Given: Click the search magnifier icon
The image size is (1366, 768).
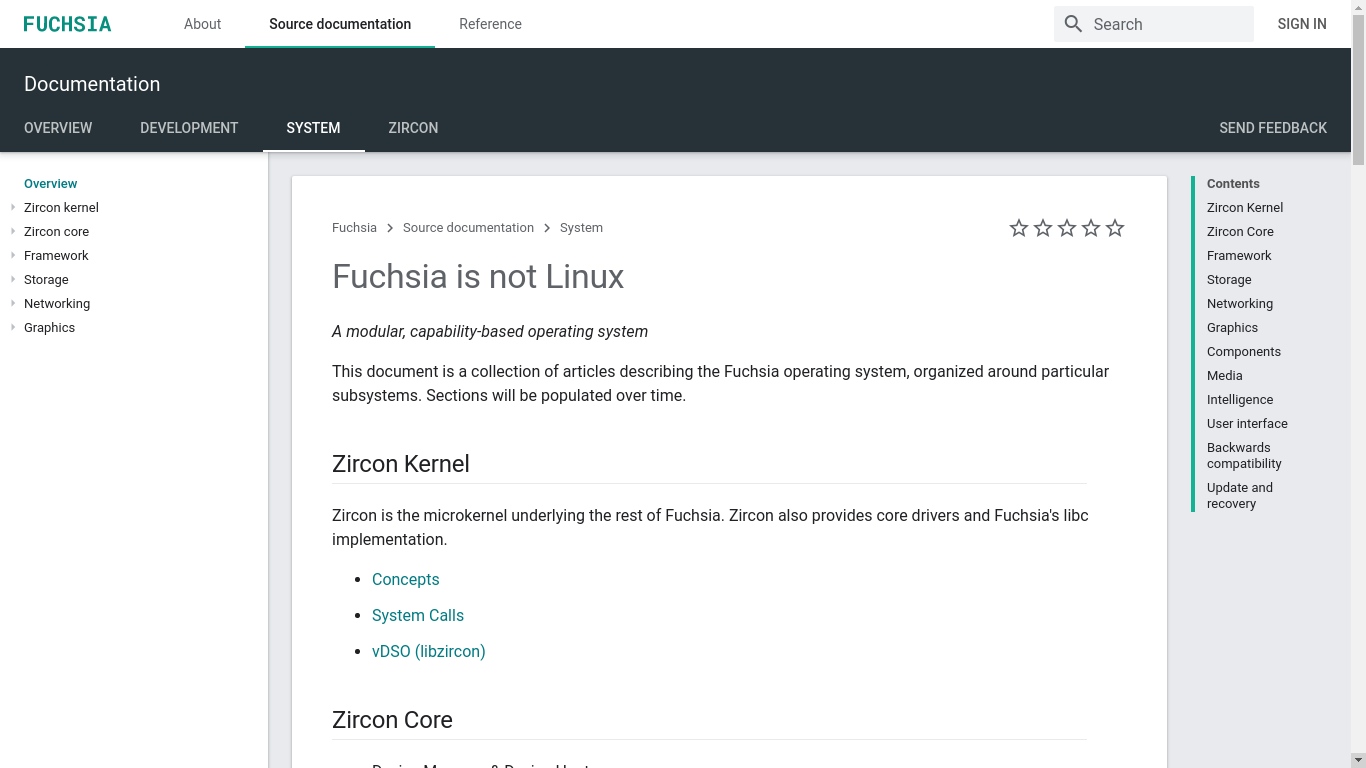Looking at the screenshot, I should (x=1073, y=24).
